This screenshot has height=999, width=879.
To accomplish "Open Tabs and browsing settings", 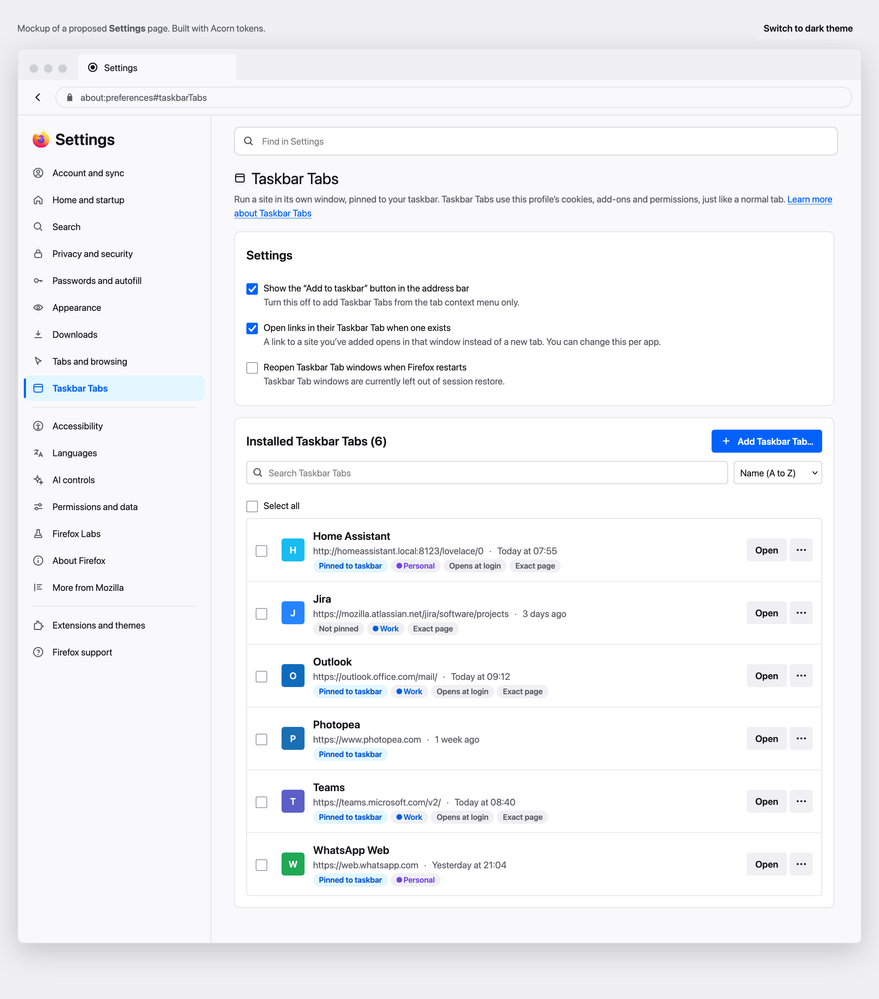I will (x=115, y=361).
